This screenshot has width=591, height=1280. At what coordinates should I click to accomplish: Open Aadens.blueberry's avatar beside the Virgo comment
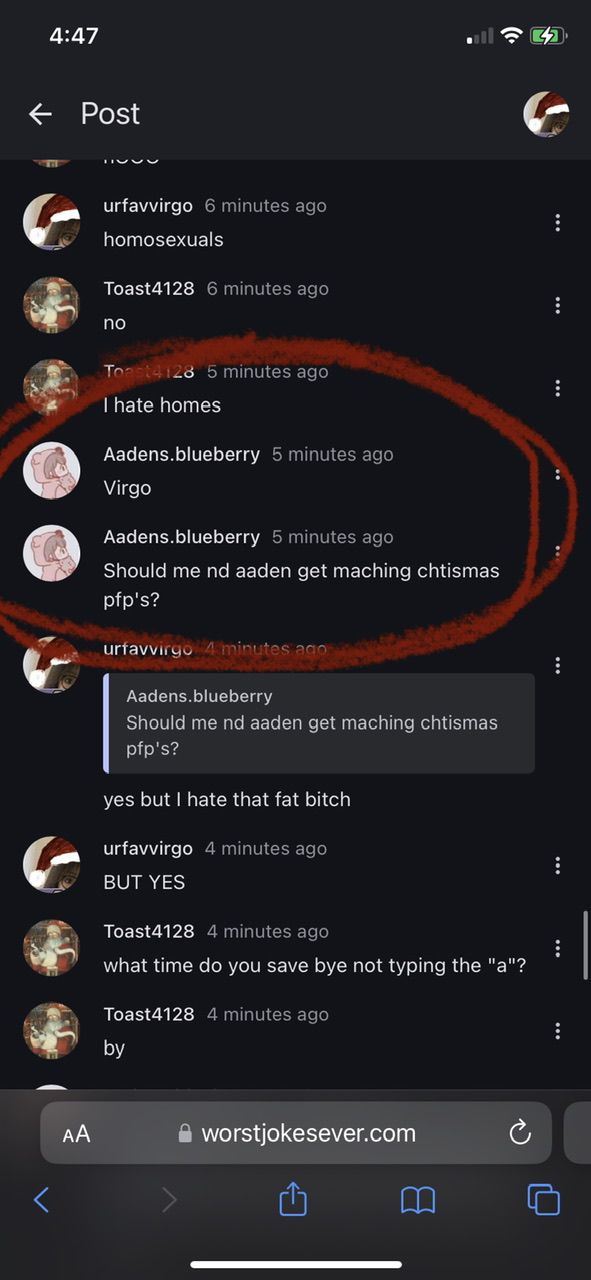pyautogui.click(x=51, y=470)
